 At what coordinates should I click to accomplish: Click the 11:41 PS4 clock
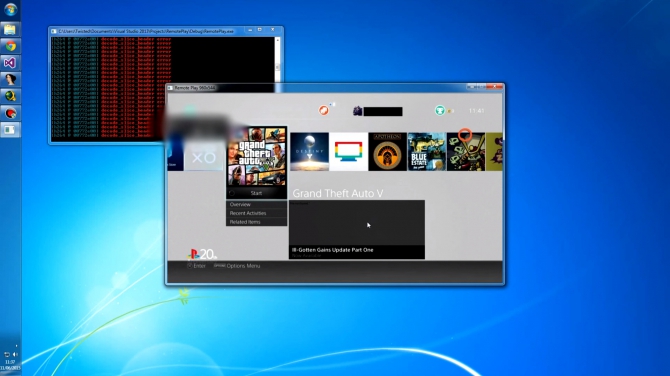(x=476, y=111)
